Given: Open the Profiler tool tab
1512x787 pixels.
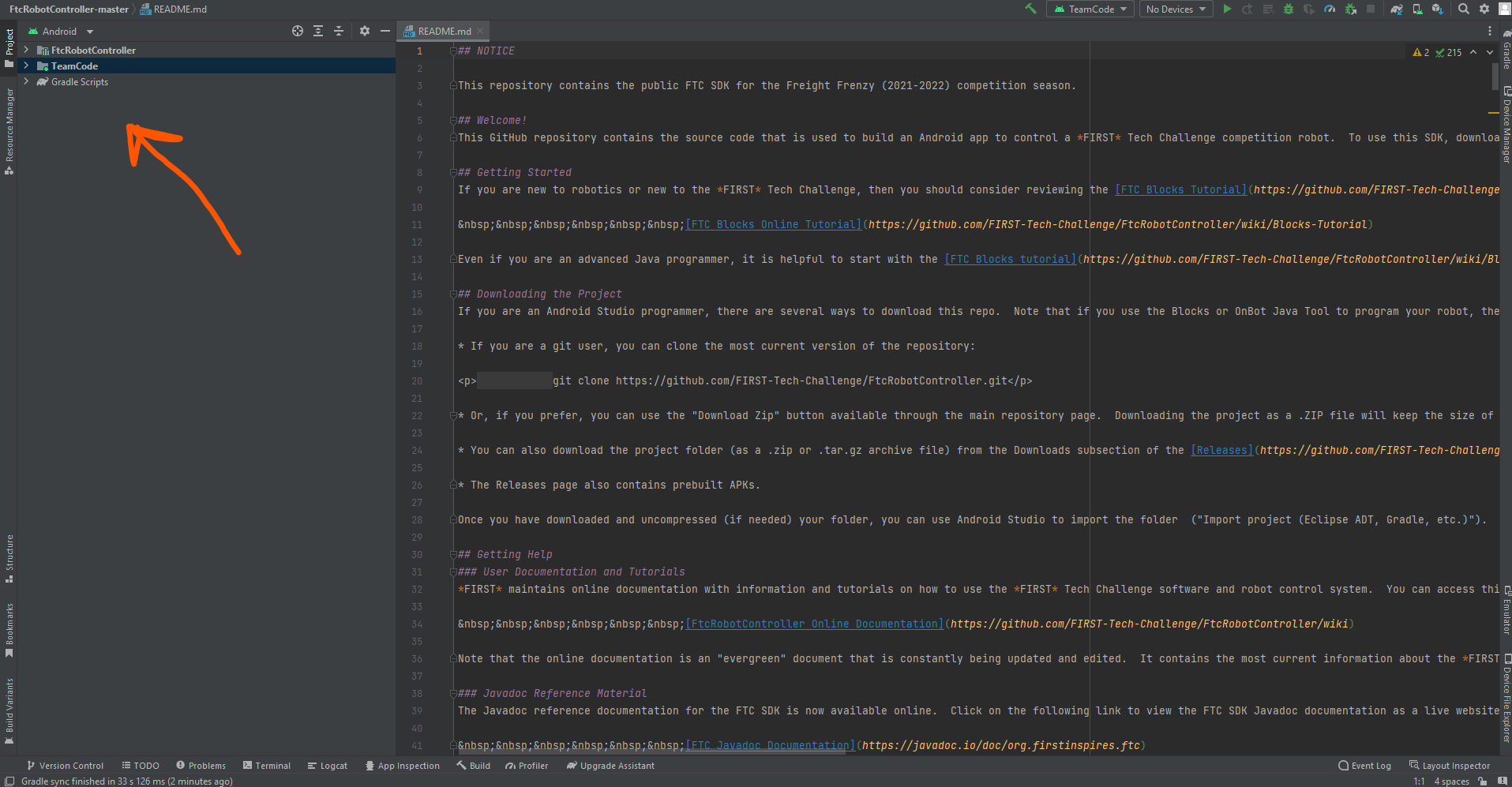Looking at the screenshot, I should [x=527, y=766].
